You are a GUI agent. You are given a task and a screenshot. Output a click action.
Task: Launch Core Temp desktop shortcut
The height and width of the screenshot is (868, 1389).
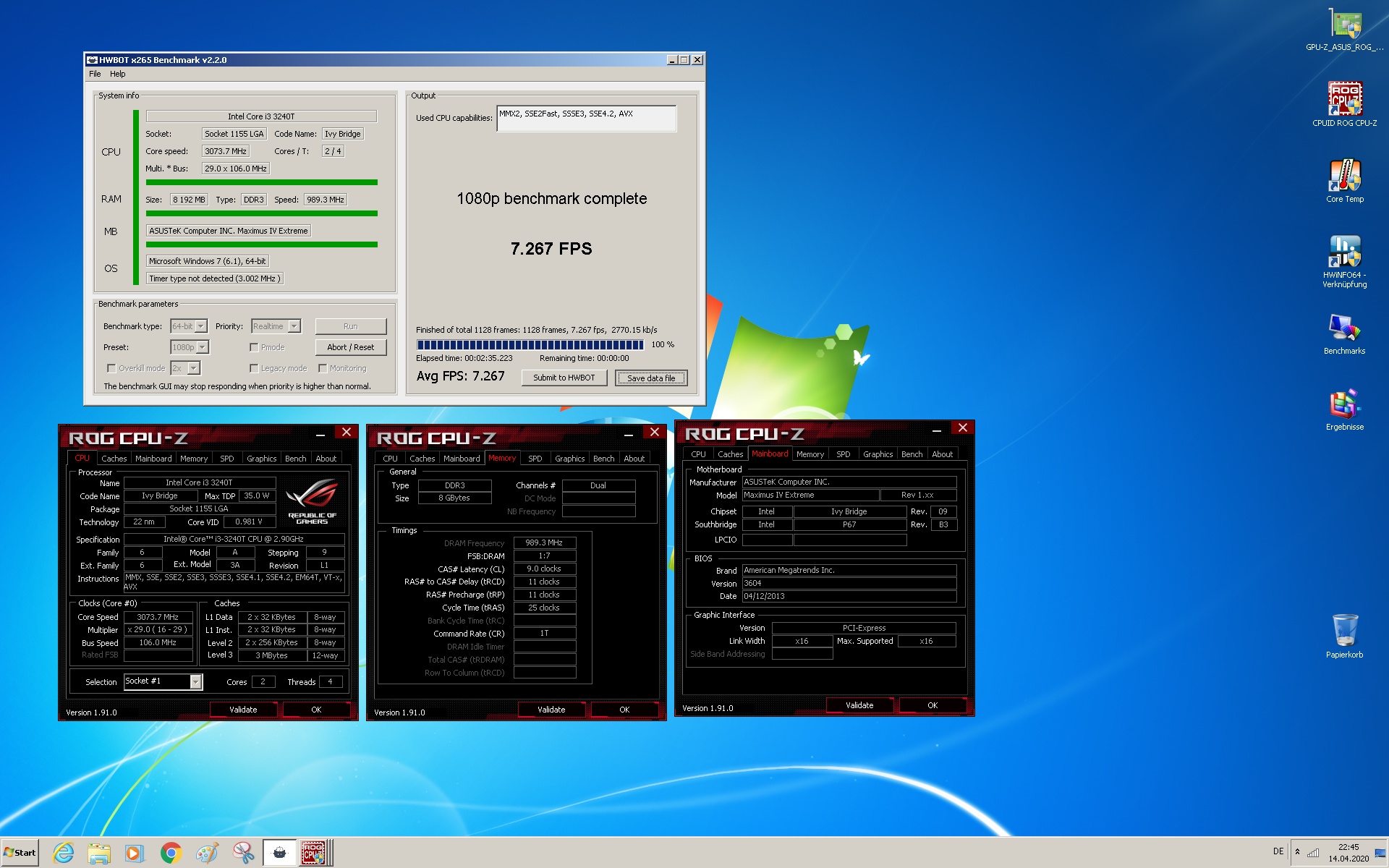1344,181
